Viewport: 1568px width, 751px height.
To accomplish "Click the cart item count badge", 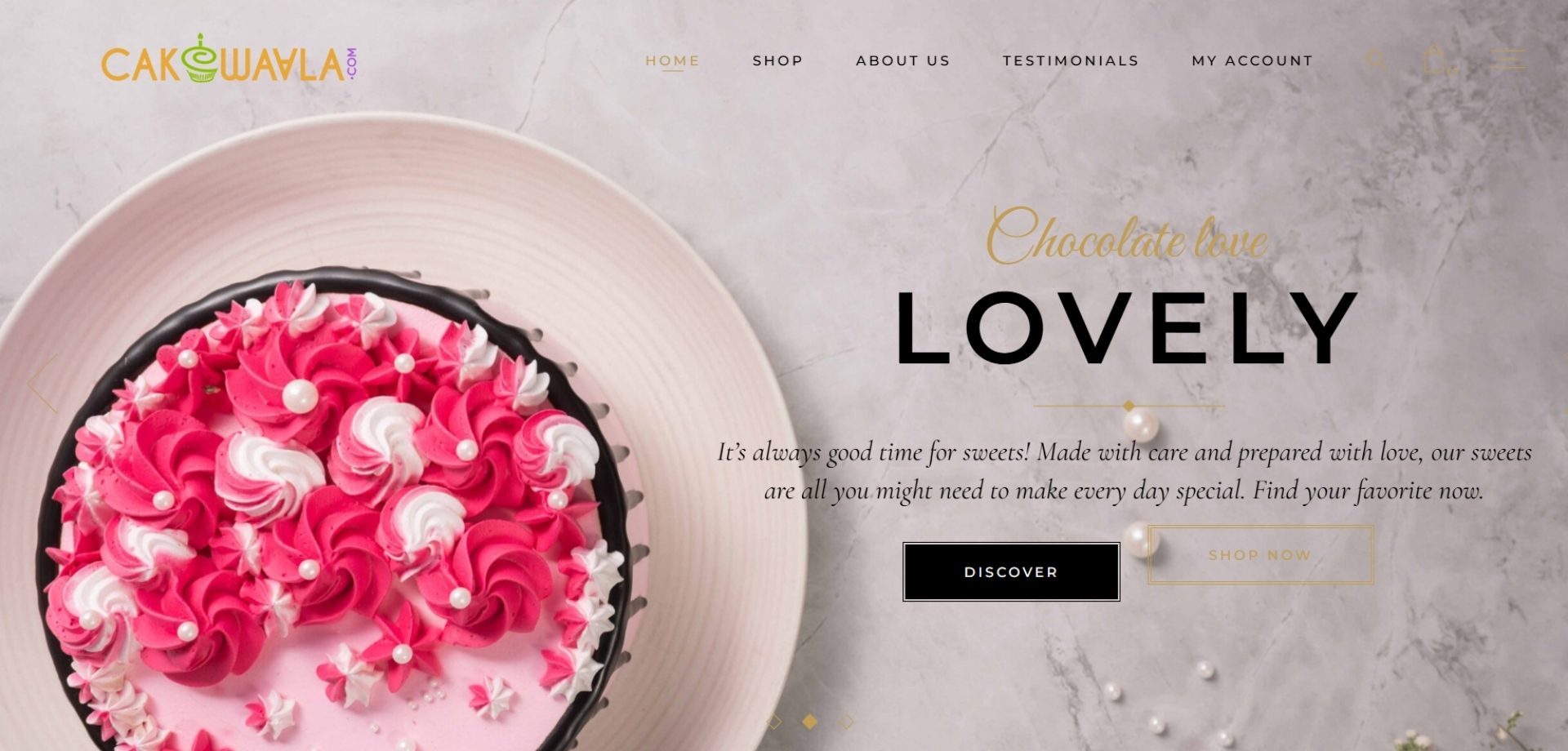I will [1452, 70].
